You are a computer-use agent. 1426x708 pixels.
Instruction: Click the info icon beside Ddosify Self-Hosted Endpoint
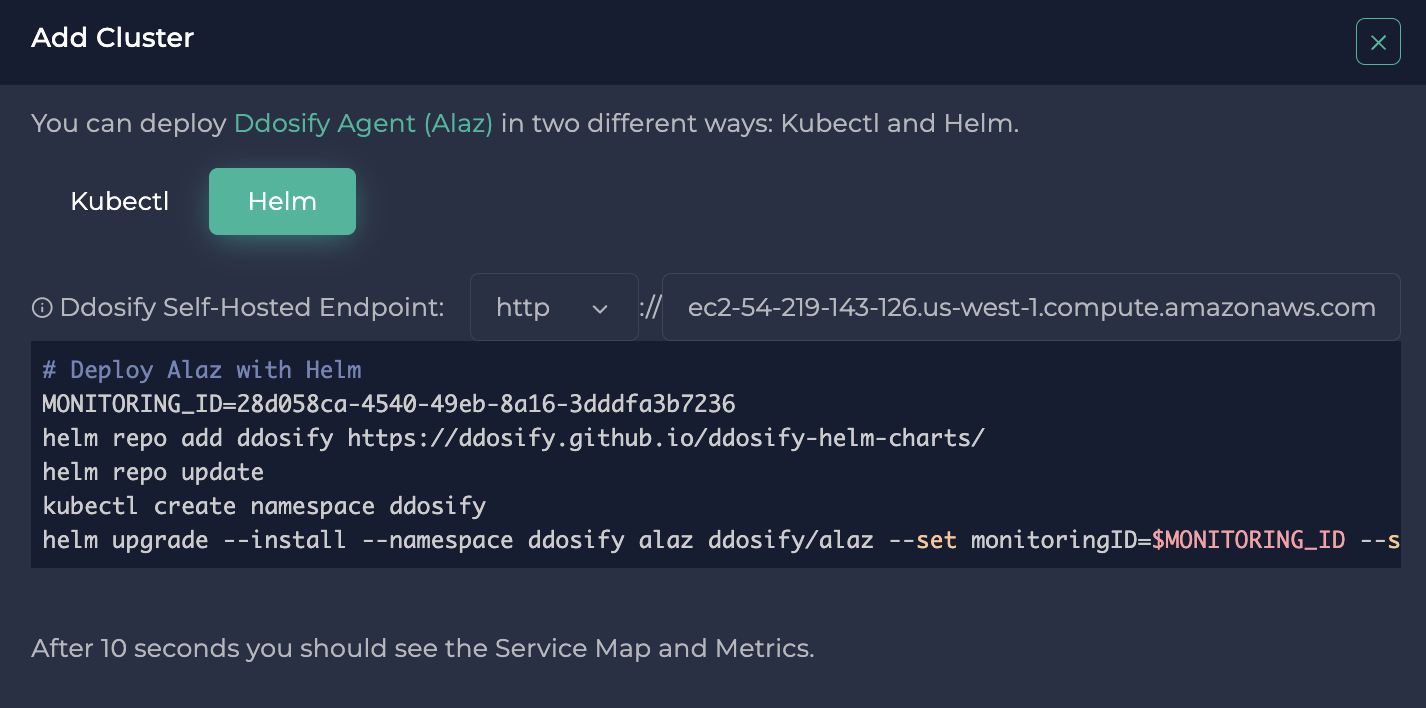pyautogui.click(x=42, y=307)
